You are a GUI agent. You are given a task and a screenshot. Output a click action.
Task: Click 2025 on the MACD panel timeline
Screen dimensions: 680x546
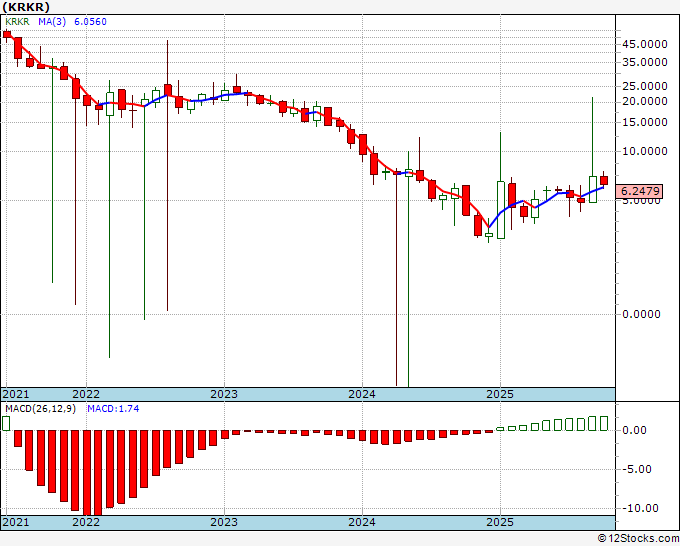pyautogui.click(x=500, y=522)
